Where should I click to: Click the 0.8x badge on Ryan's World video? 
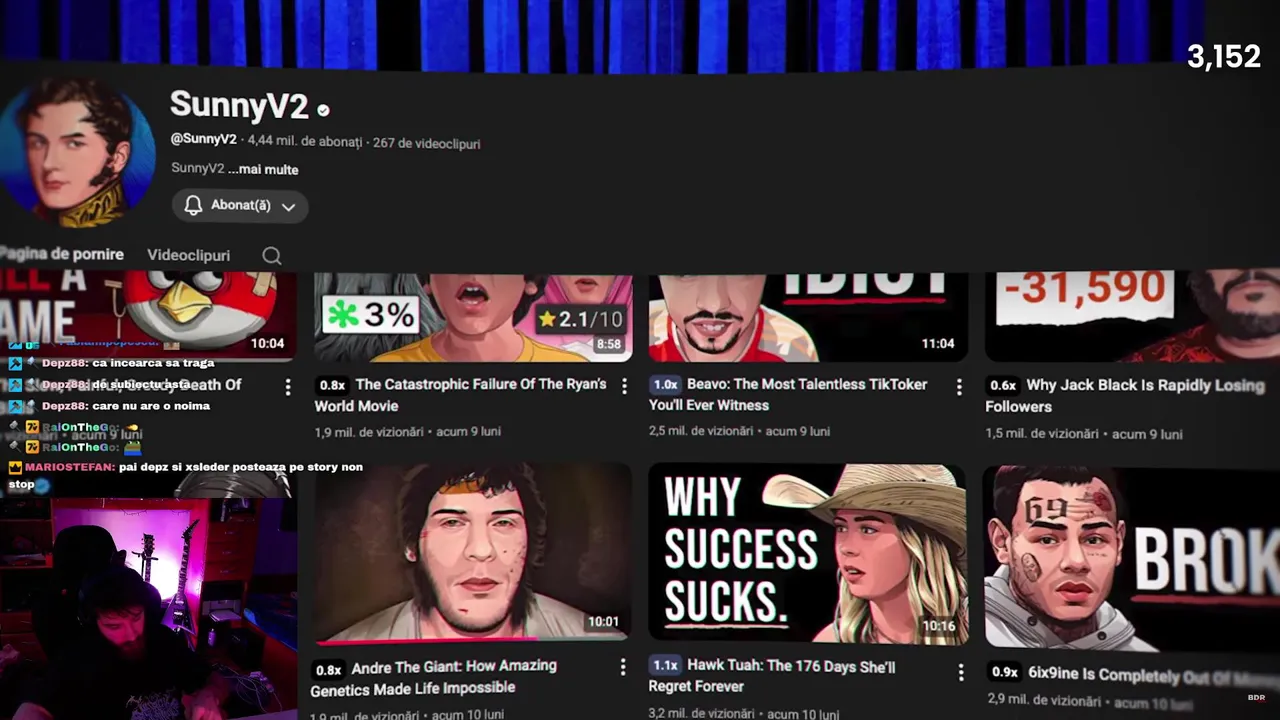pos(332,385)
